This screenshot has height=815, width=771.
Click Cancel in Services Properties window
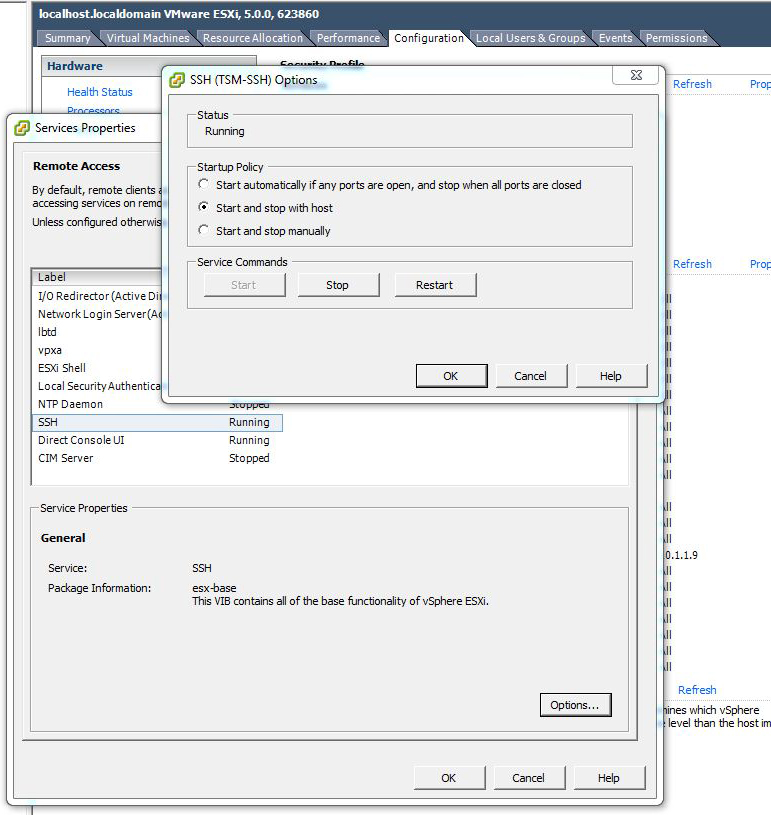tap(529, 778)
